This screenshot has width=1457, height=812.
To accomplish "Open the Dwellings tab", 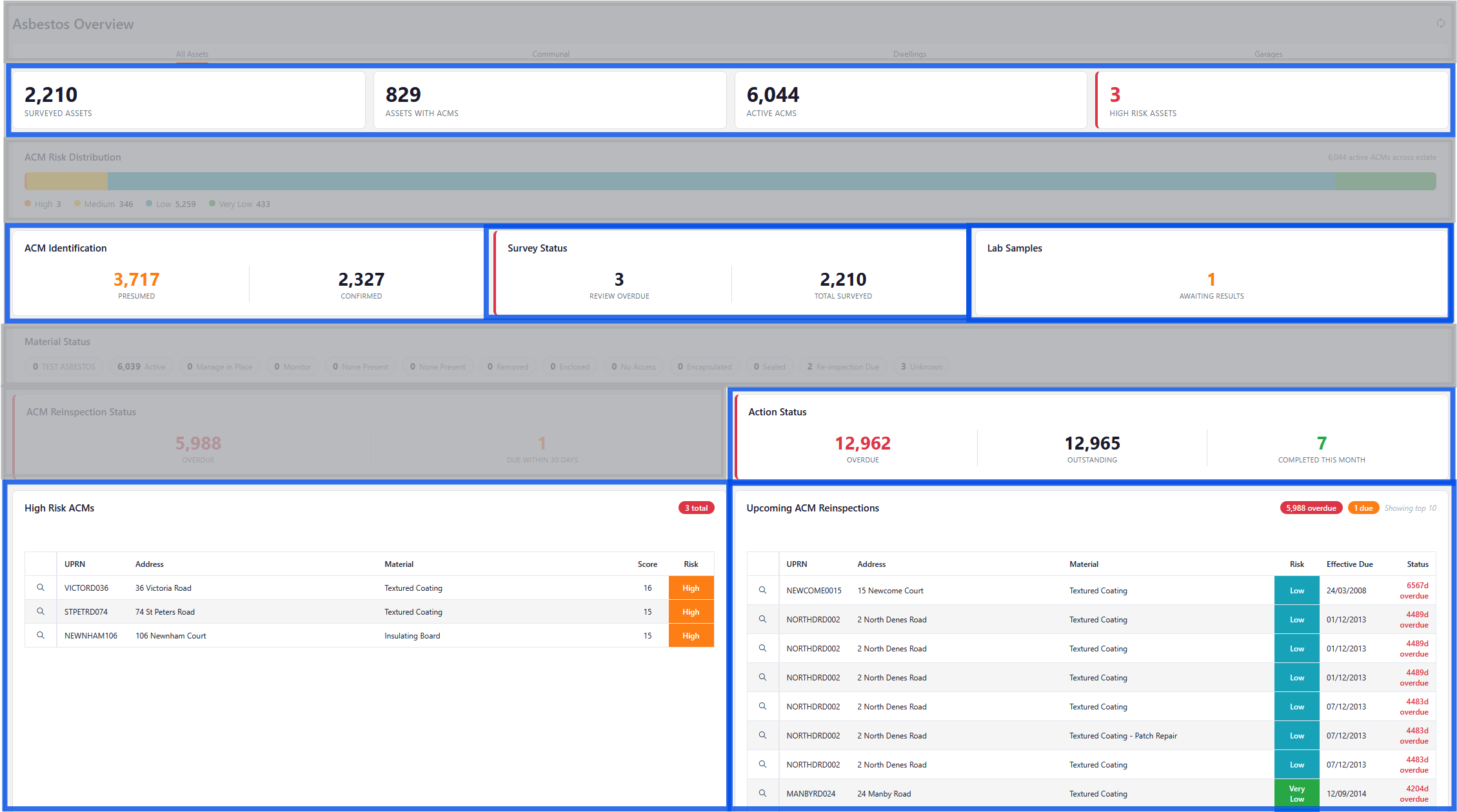I will pos(909,54).
